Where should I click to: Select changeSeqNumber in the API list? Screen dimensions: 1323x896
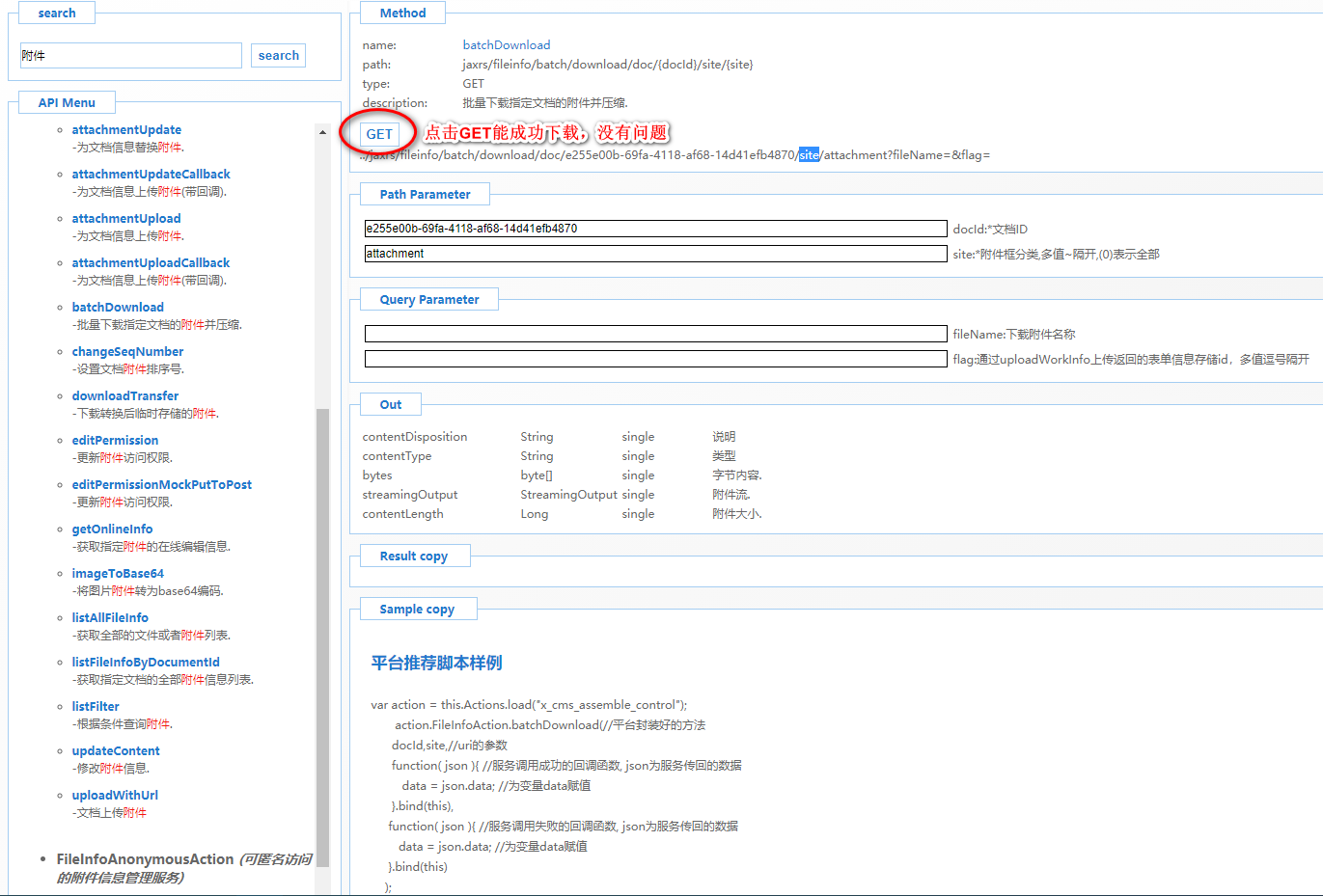127,352
